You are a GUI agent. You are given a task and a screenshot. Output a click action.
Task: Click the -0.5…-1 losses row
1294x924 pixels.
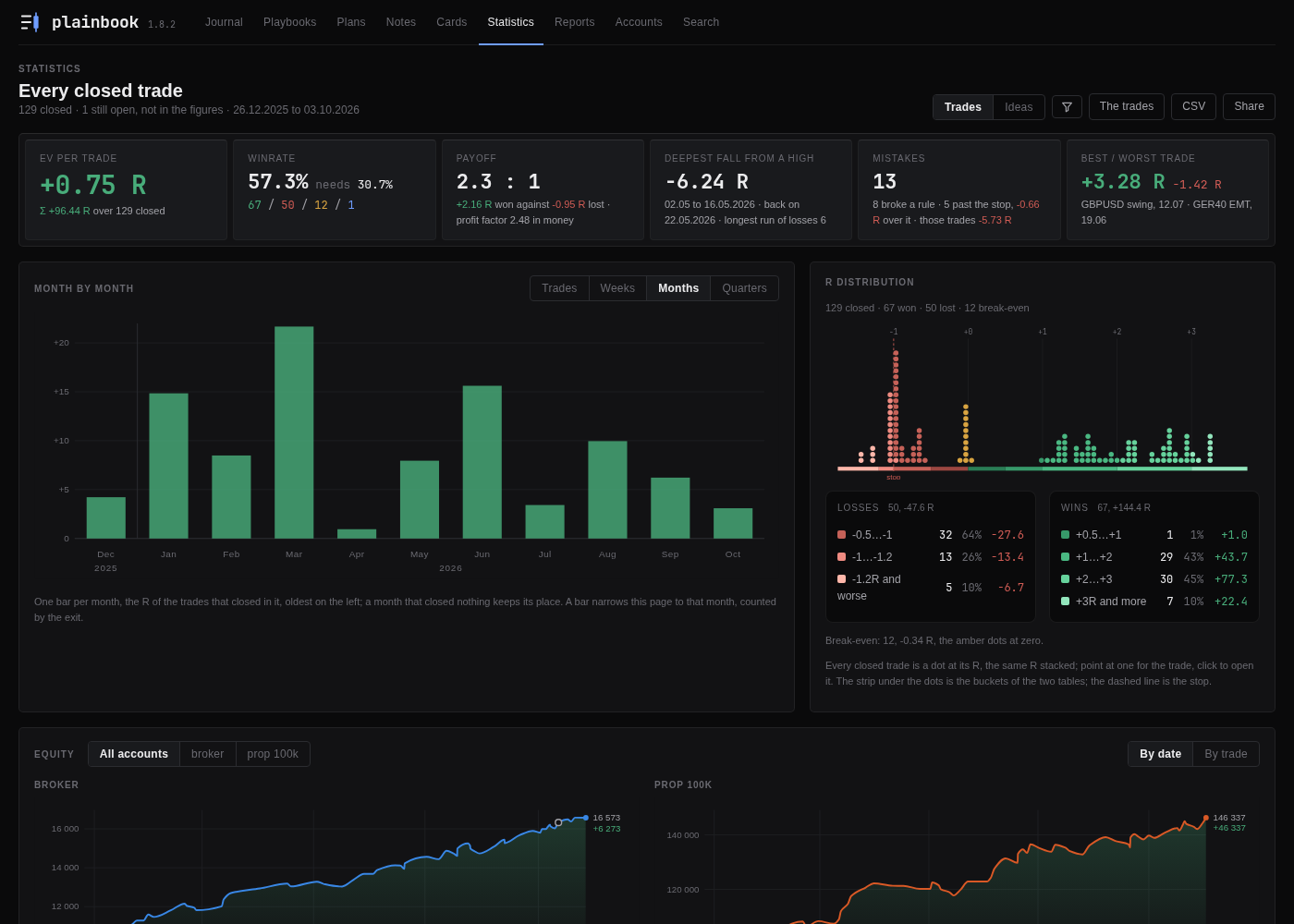coord(931,535)
